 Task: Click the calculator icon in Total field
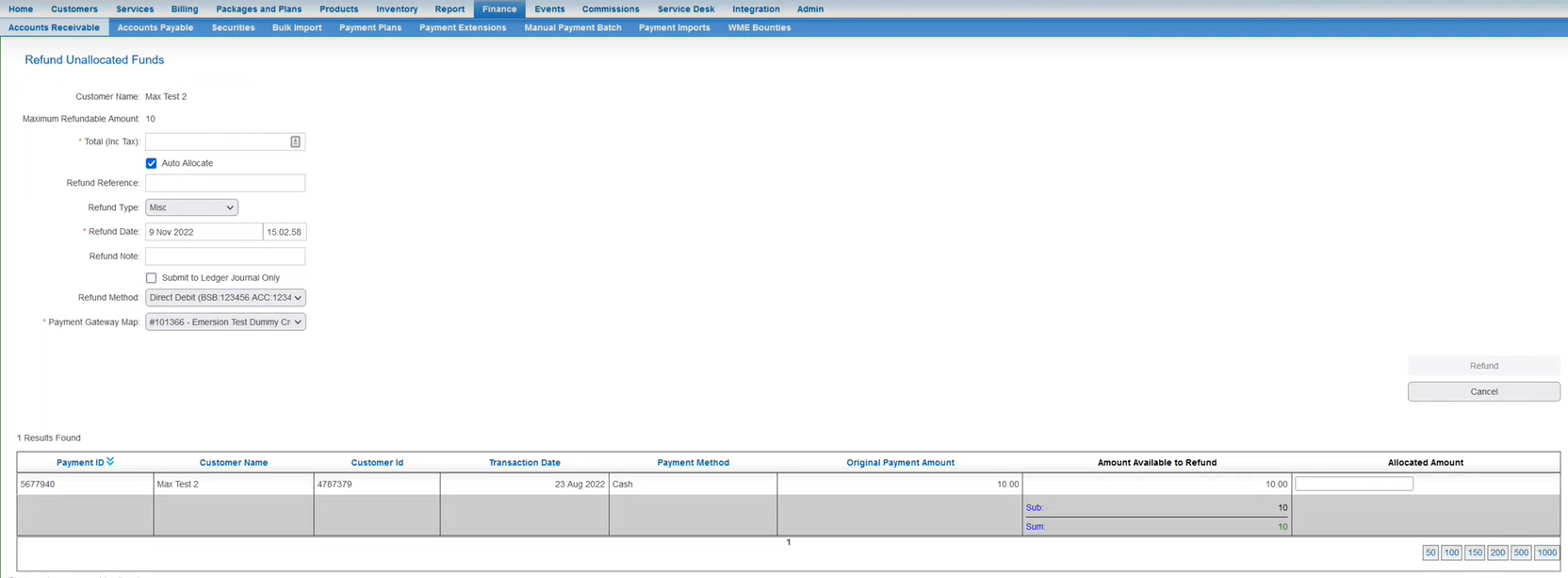click(x=295, y=141)
